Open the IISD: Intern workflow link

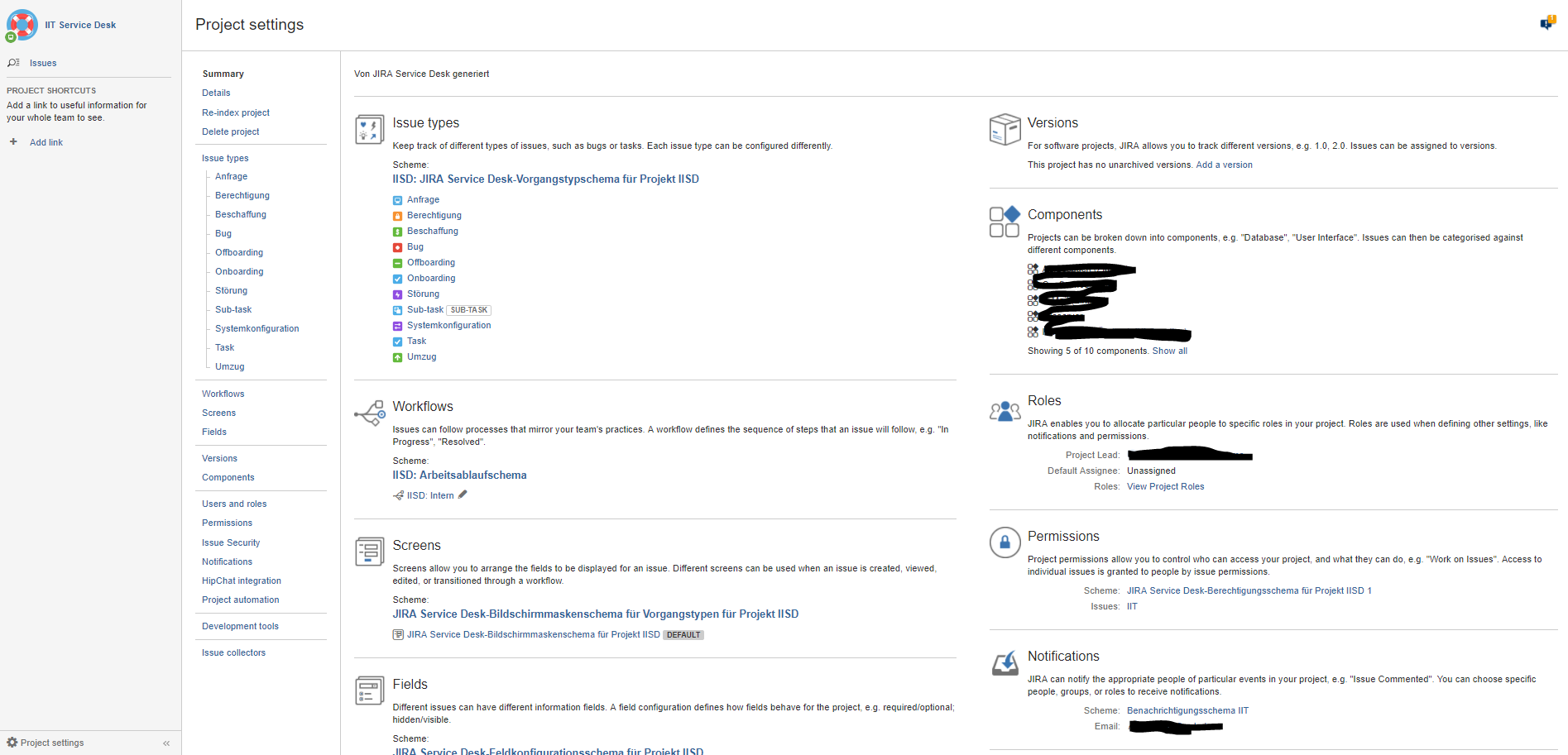(430, 495)
